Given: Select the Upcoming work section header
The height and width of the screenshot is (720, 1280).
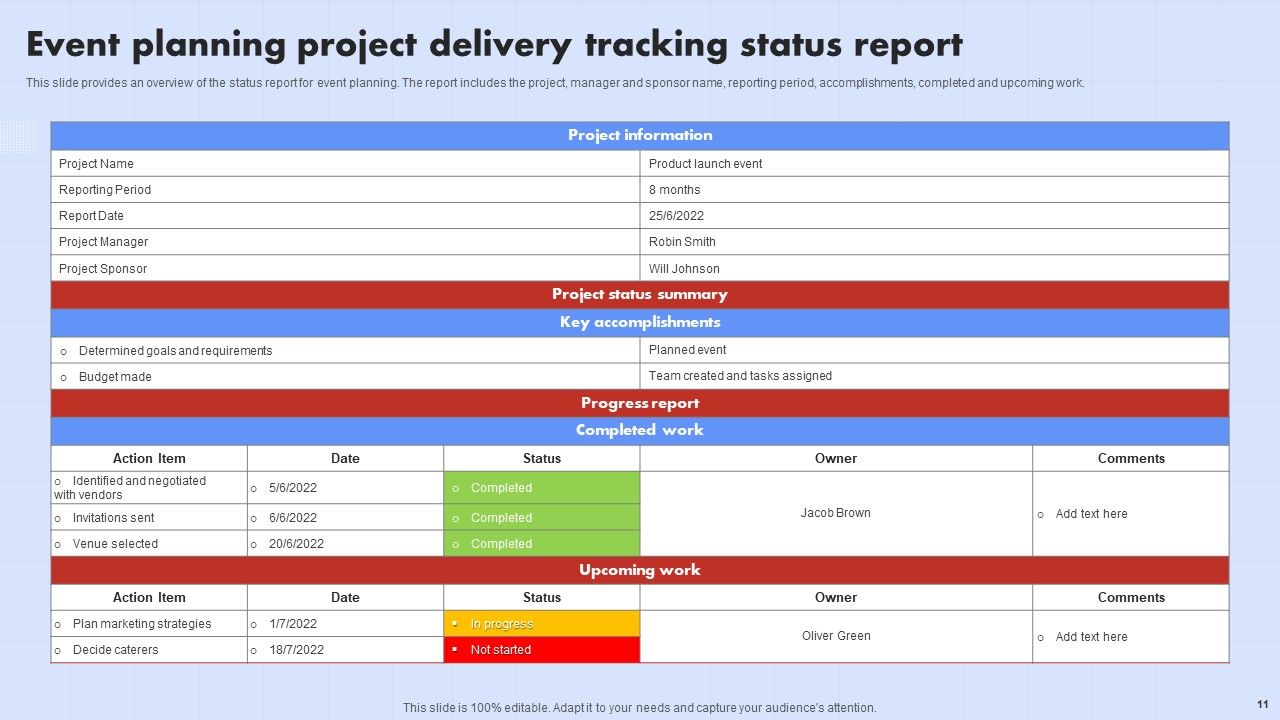Looking at the screenshot, I should [639, 570].
